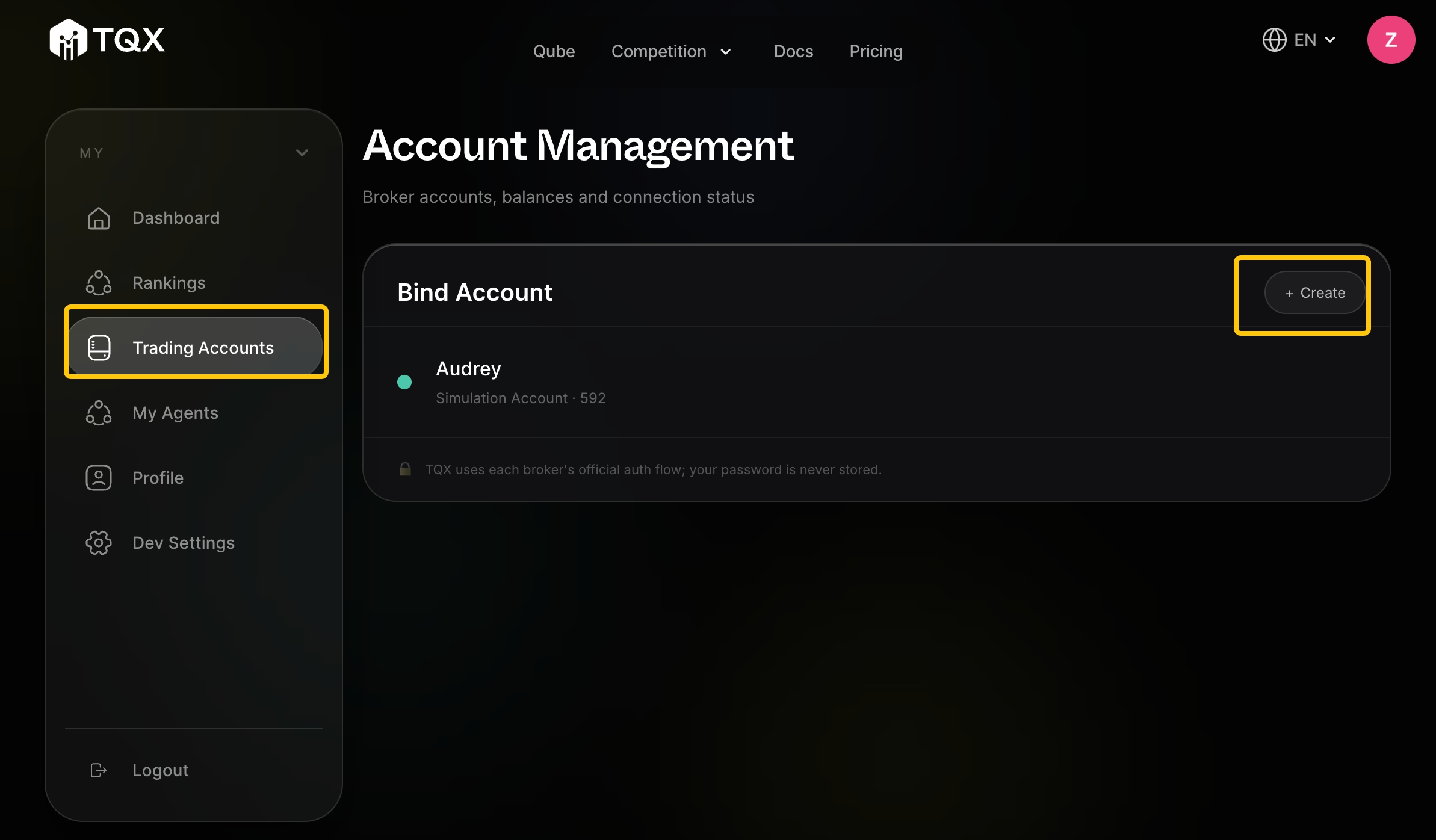Expand the Competition dropdown arrow
1436x840 pixels.
coord(726,52)
